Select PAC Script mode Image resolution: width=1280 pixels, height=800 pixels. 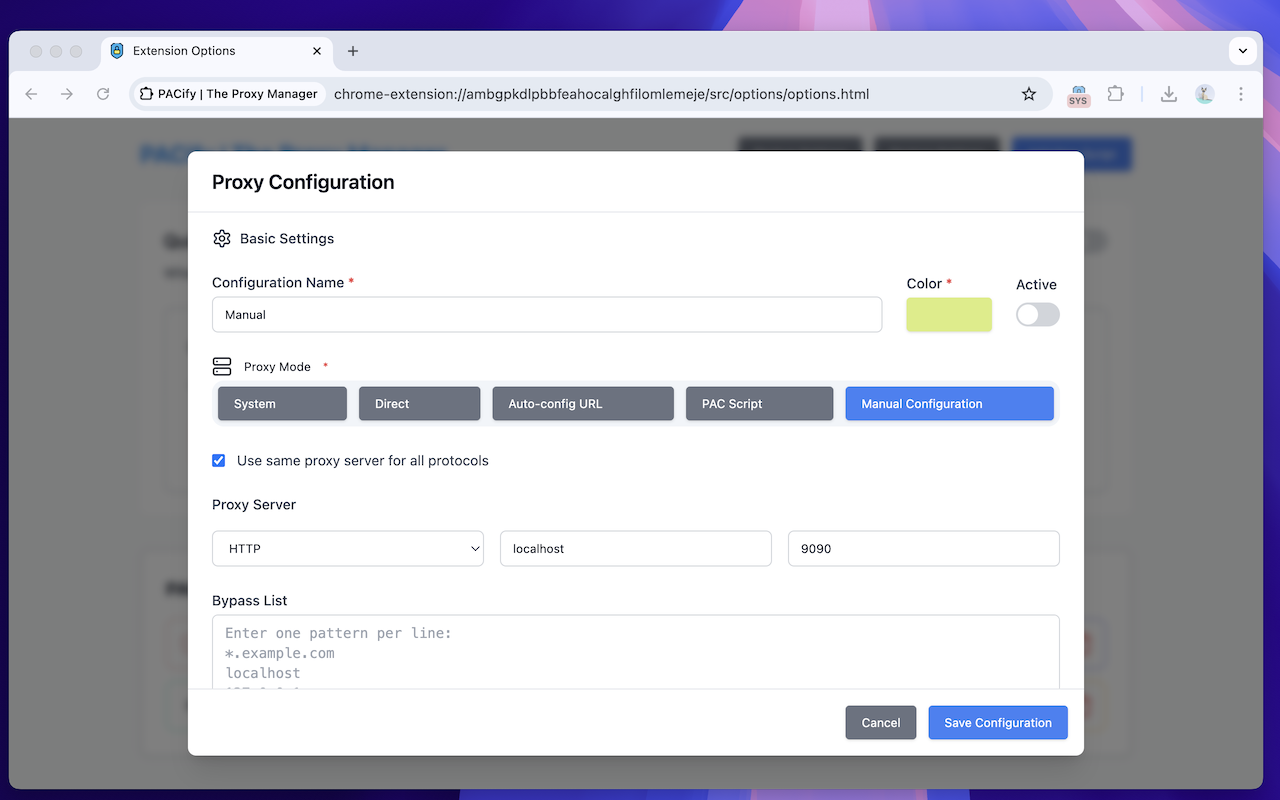tap(759, 404)
